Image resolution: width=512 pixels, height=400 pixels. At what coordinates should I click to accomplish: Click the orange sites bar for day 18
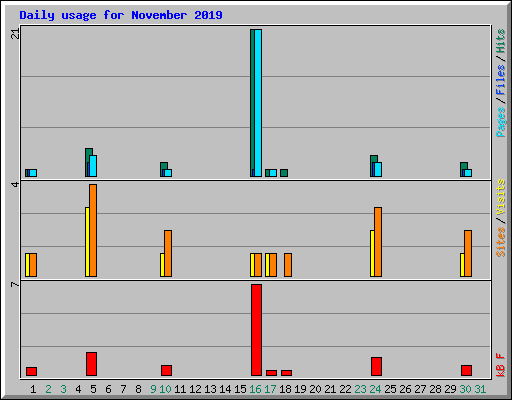coord(288,265)
